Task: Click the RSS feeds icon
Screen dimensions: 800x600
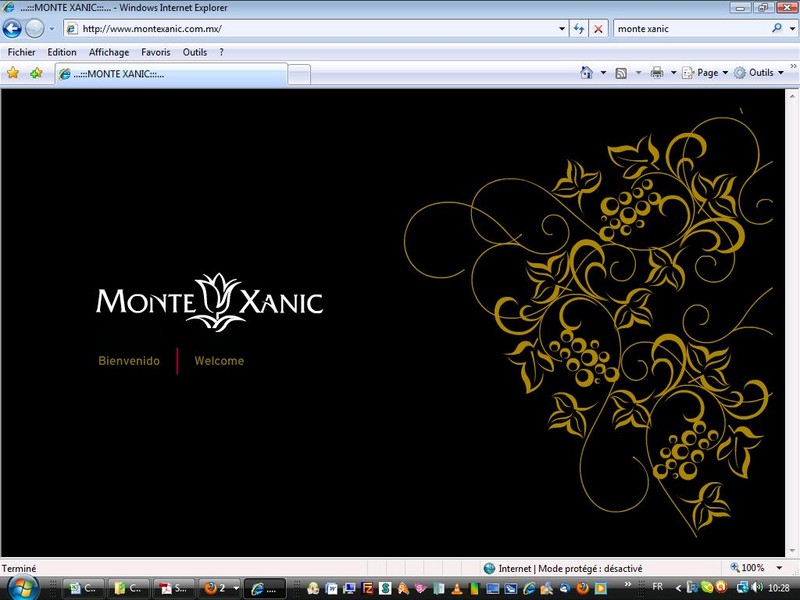Action: click(621, 73)
